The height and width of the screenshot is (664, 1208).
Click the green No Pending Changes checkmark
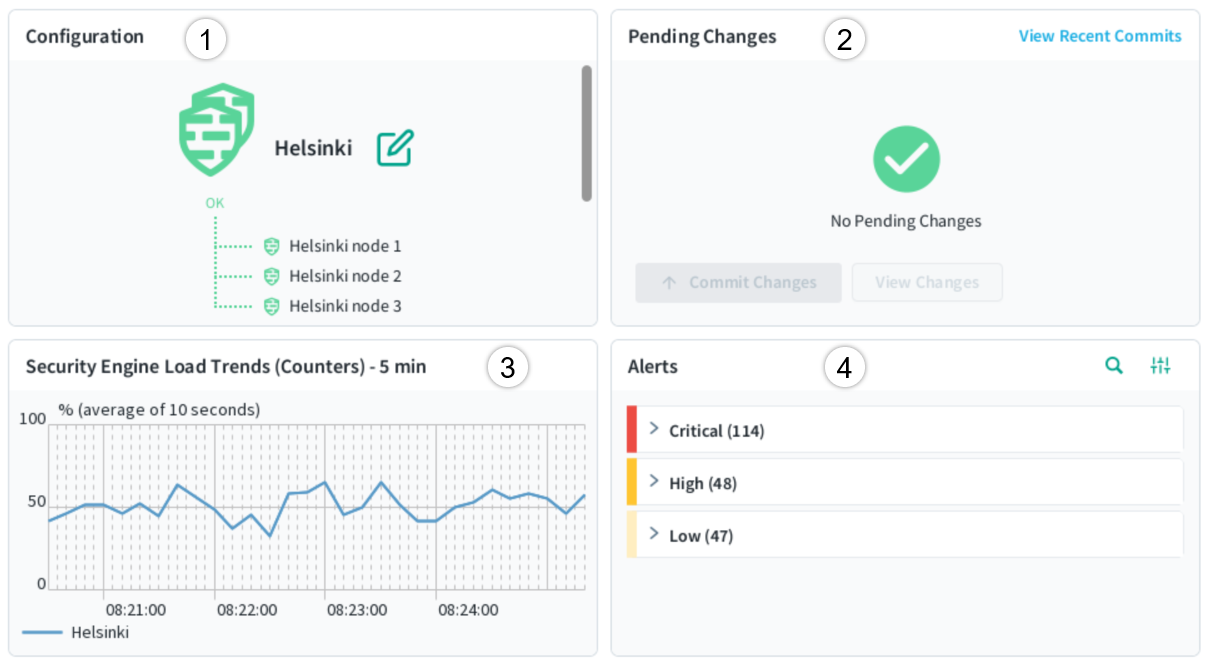[x=905, y=159]
